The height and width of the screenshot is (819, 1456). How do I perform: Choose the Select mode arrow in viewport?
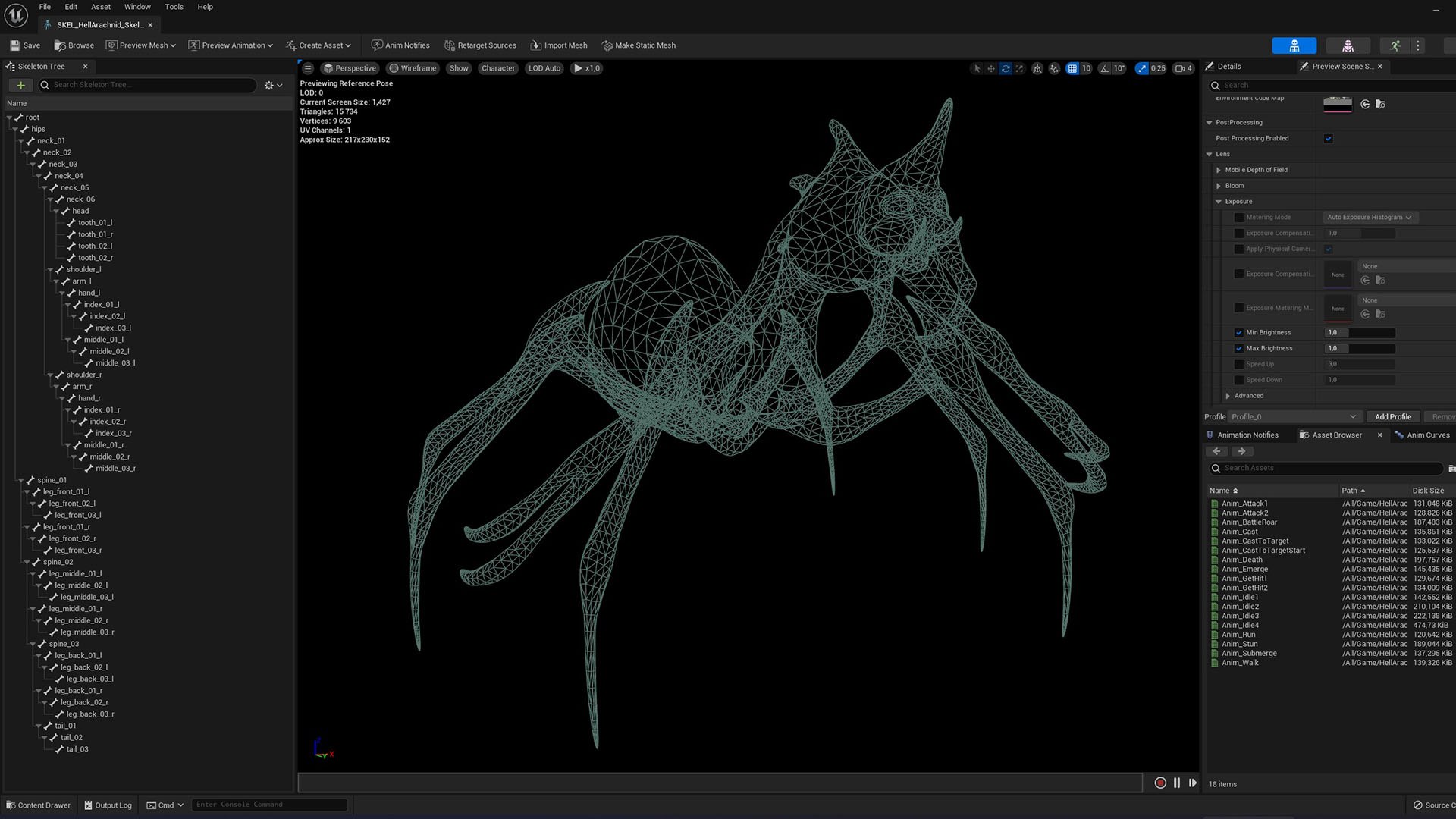point(977,68)
